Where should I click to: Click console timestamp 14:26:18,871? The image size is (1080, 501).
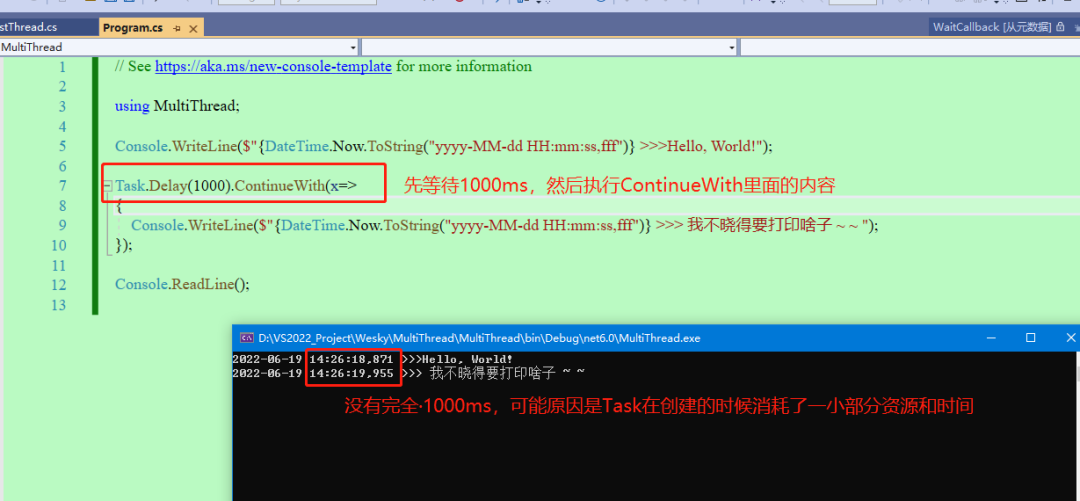(x=351, y=359)
